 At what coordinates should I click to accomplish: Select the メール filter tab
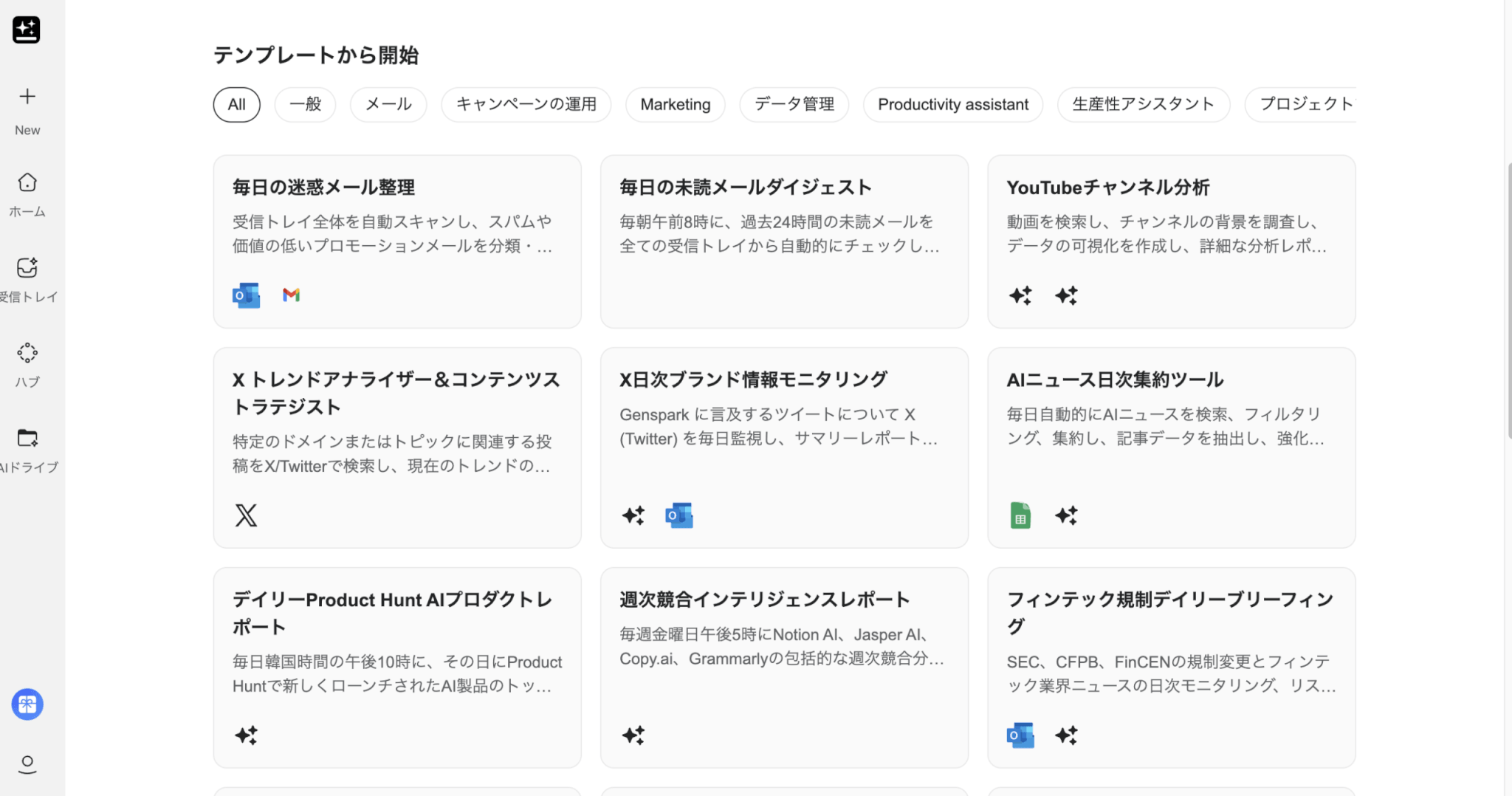388,105
